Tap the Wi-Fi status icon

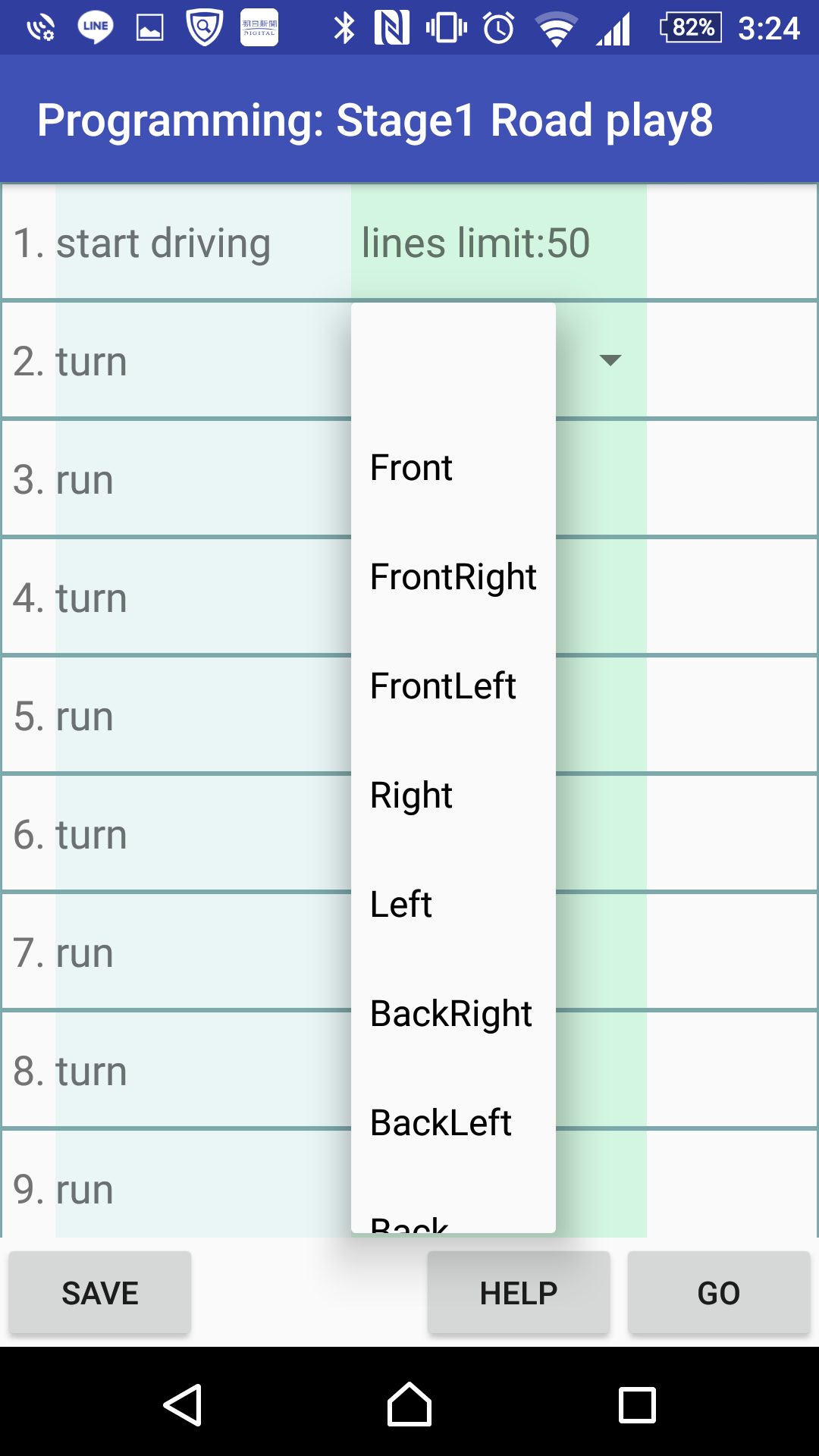coord(556,29)
